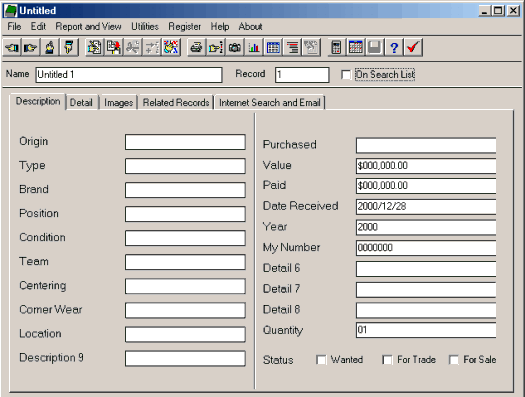Click the grayed-out floppy disk save icon

tap(375, 48)
